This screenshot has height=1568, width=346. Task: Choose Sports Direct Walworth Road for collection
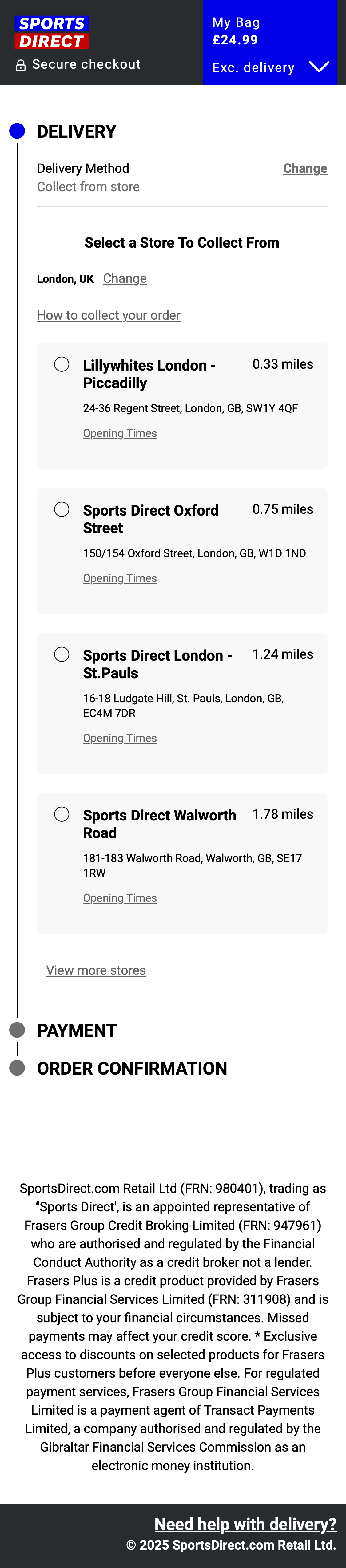pos(62,813)
